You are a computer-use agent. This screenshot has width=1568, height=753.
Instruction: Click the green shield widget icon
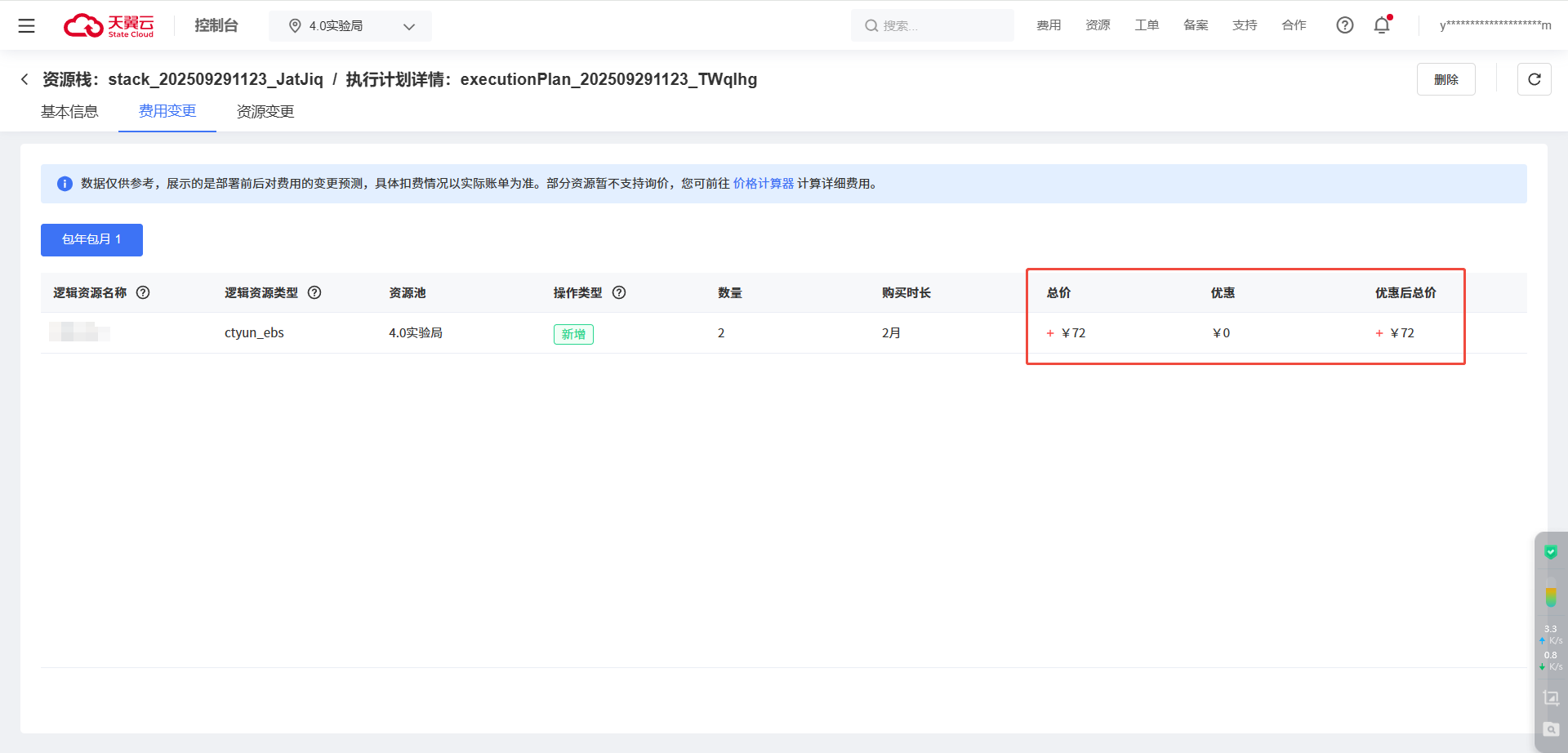(x=1550, y=553)
